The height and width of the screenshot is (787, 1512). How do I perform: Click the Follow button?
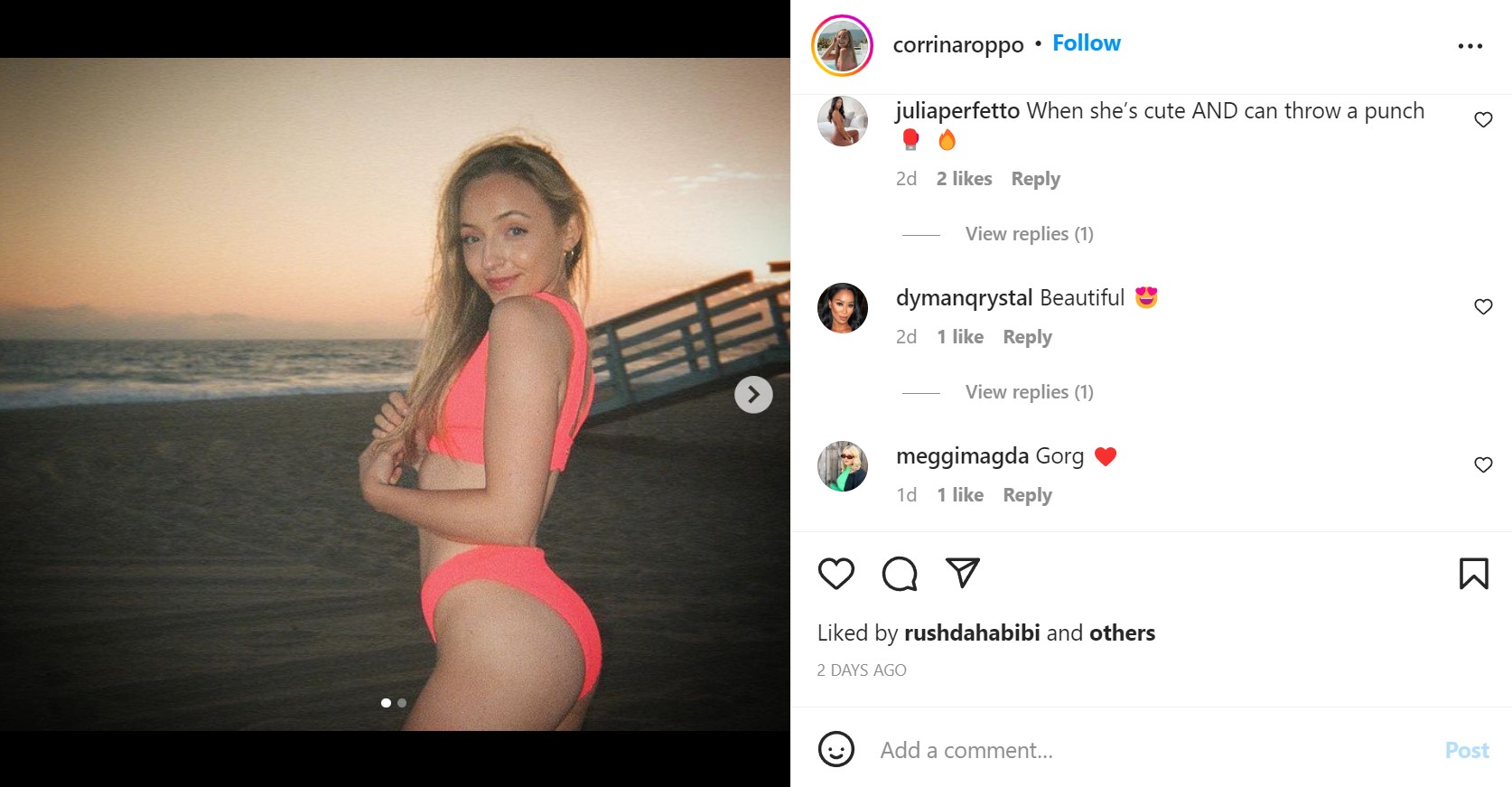[x=1086, y=42]
